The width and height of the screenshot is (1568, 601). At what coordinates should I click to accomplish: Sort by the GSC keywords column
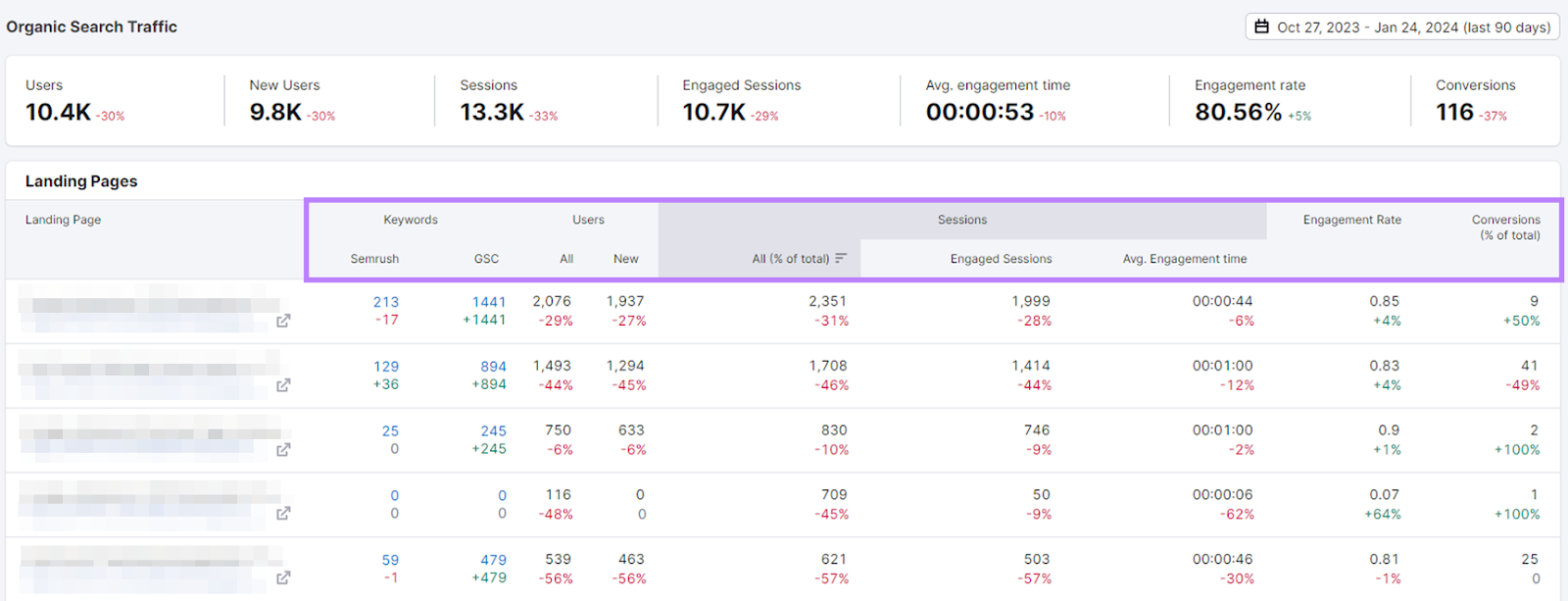486,259
